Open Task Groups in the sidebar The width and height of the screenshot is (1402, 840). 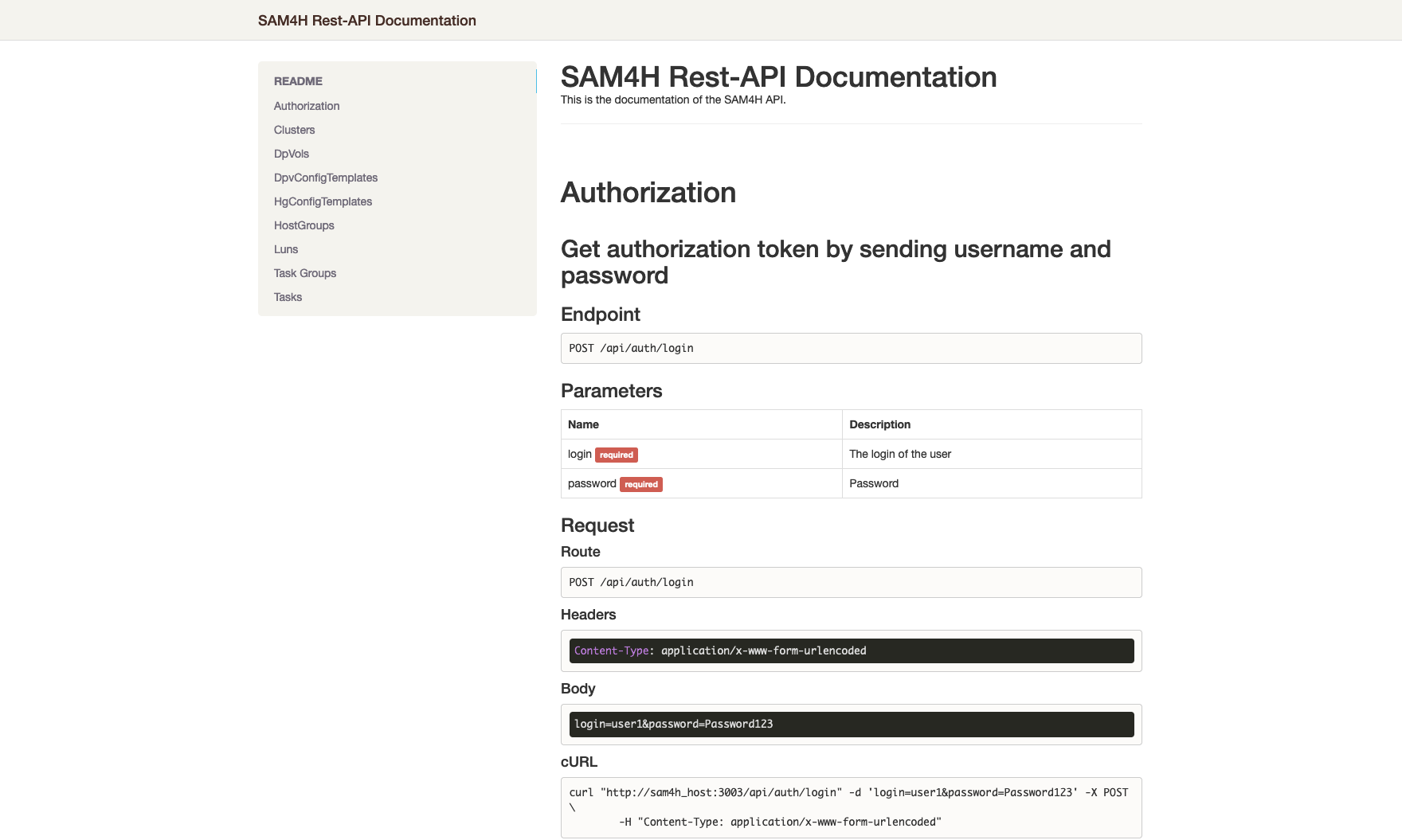305,273
